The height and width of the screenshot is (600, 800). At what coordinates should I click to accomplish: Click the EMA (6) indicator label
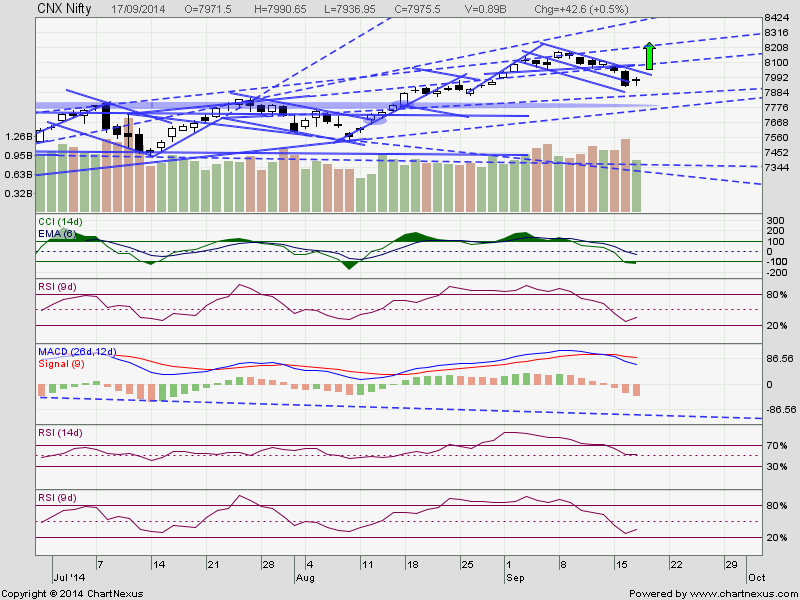(57, 234)
